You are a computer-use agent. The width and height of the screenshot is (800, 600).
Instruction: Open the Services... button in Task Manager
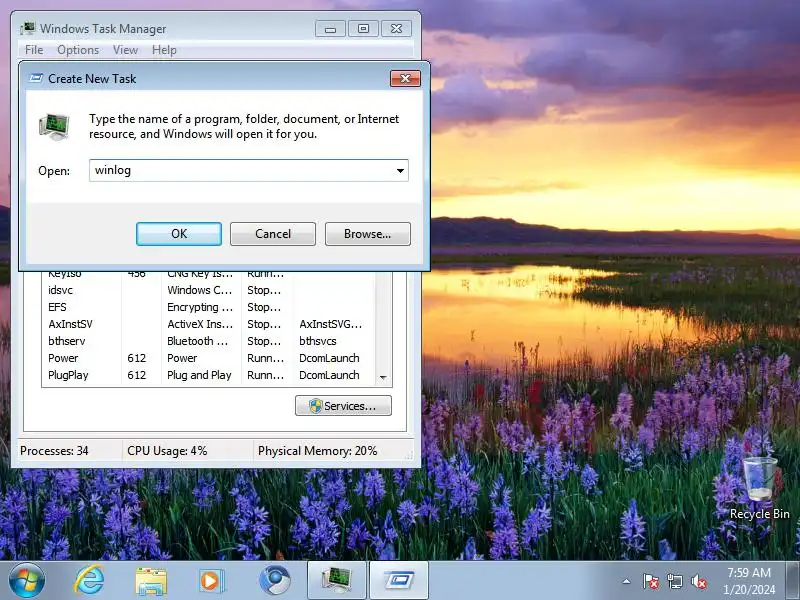(x=343, y=406)
